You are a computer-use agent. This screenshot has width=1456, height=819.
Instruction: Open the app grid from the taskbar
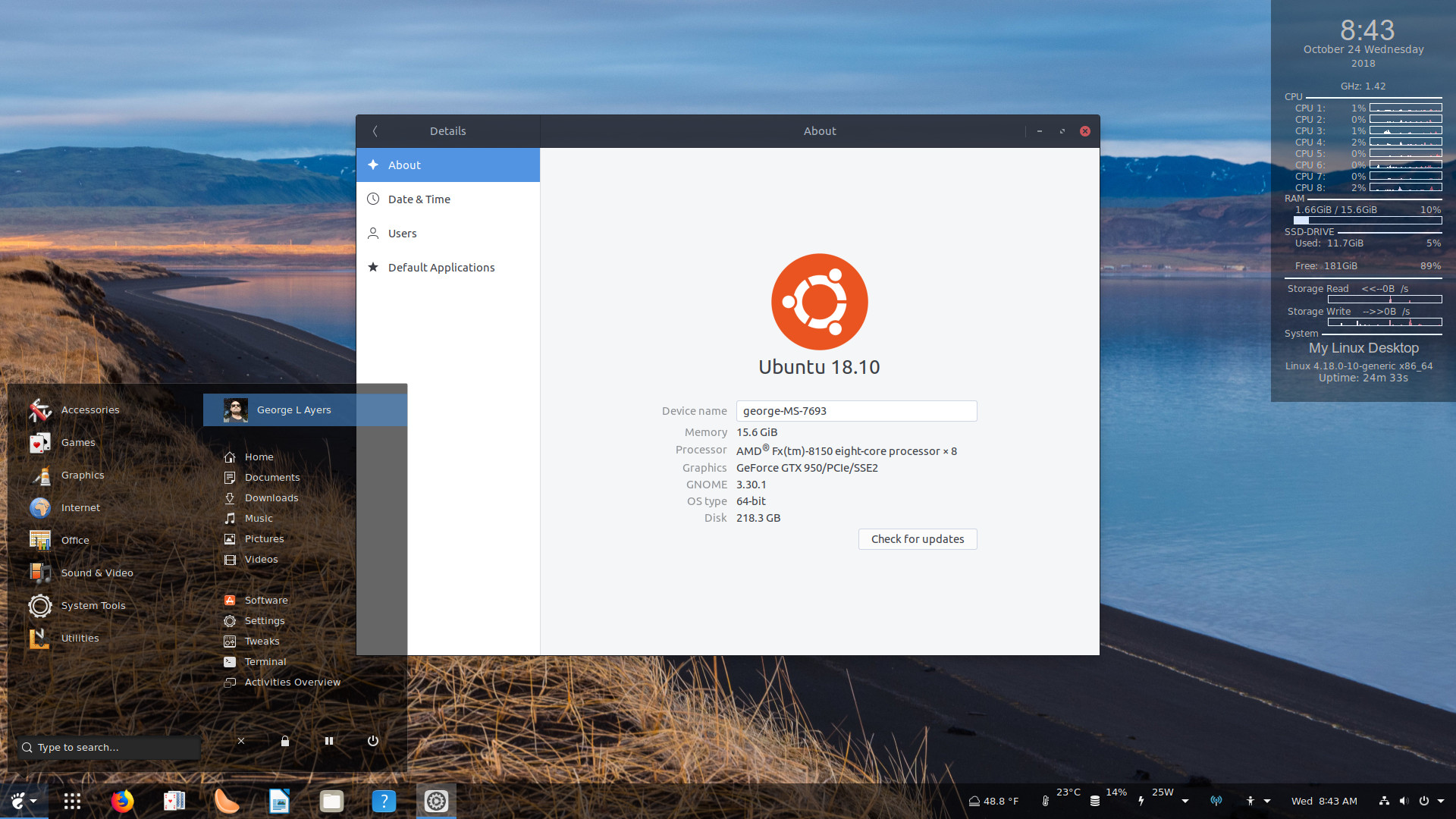pos(72,801)
